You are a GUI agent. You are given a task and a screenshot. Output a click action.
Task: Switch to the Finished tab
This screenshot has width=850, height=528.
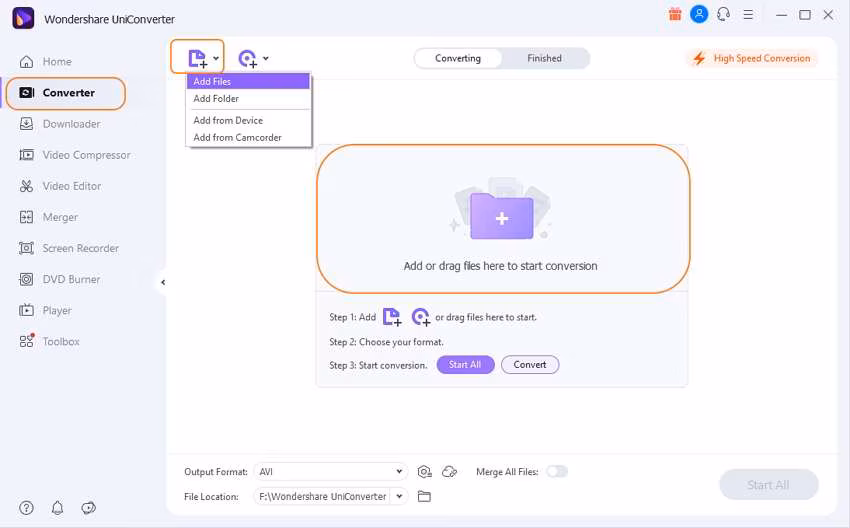click(544, 59)
